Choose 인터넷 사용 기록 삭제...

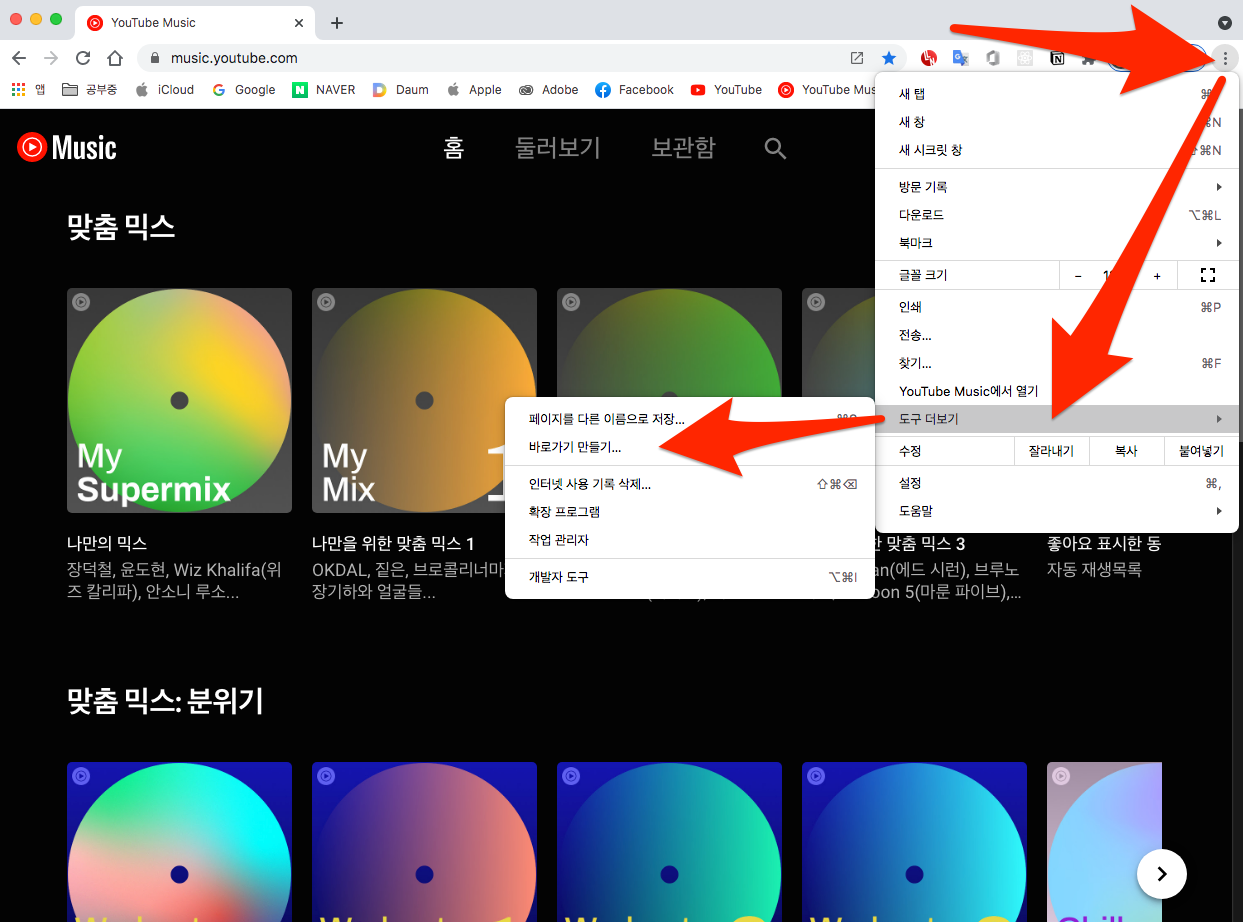tap(690, 484)
